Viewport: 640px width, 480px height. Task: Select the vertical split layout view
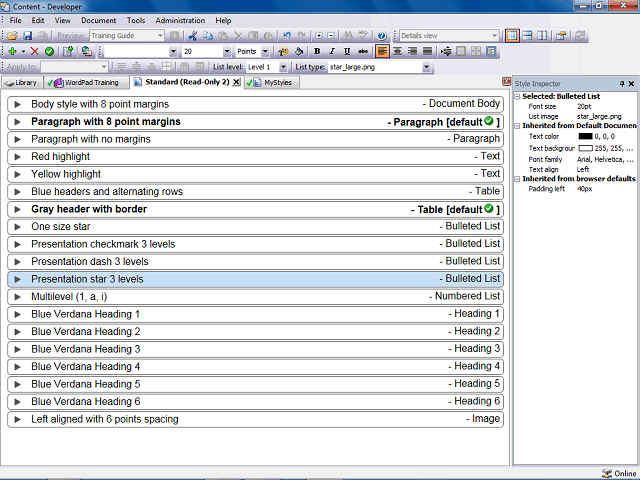click(542, 36)
